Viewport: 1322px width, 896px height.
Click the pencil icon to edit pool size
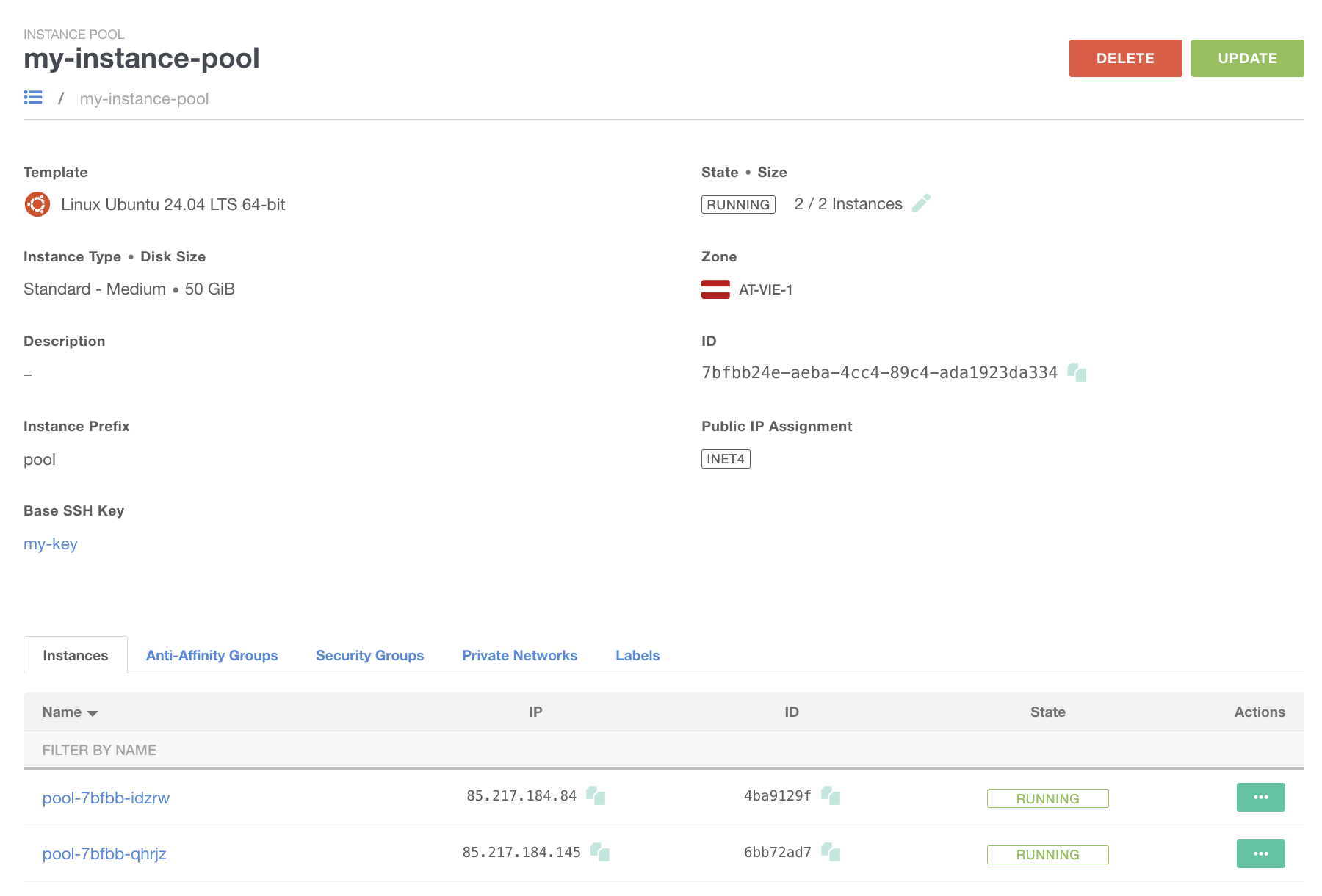[921, 203]
